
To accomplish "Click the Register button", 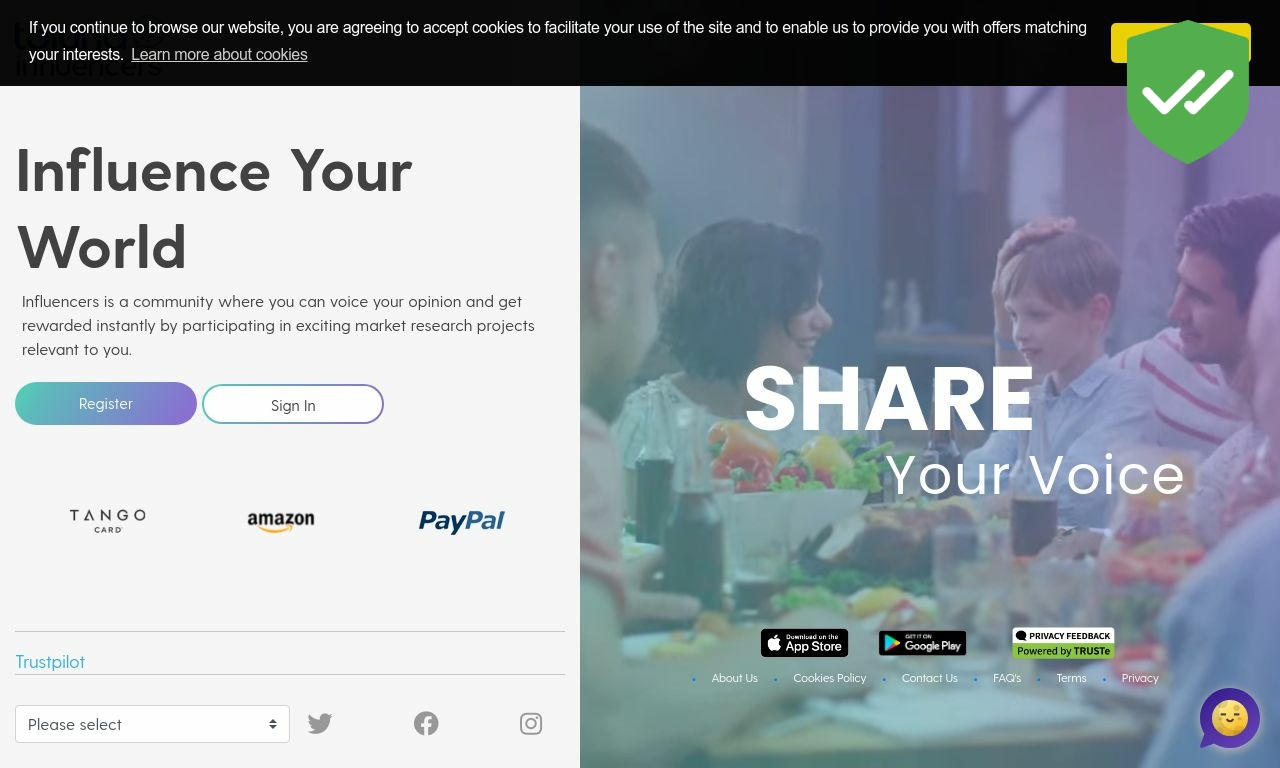I will point(106,403).
